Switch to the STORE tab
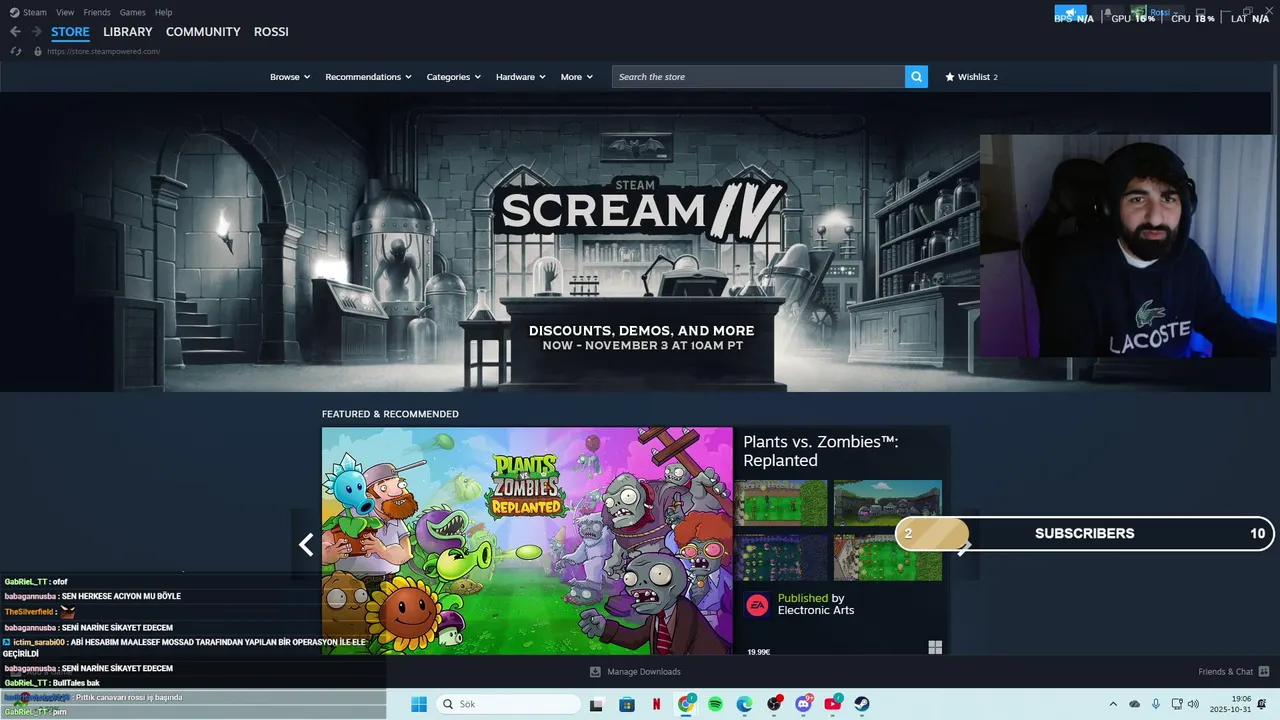This screenshot has height=720, width=1280. coord(70,32)
